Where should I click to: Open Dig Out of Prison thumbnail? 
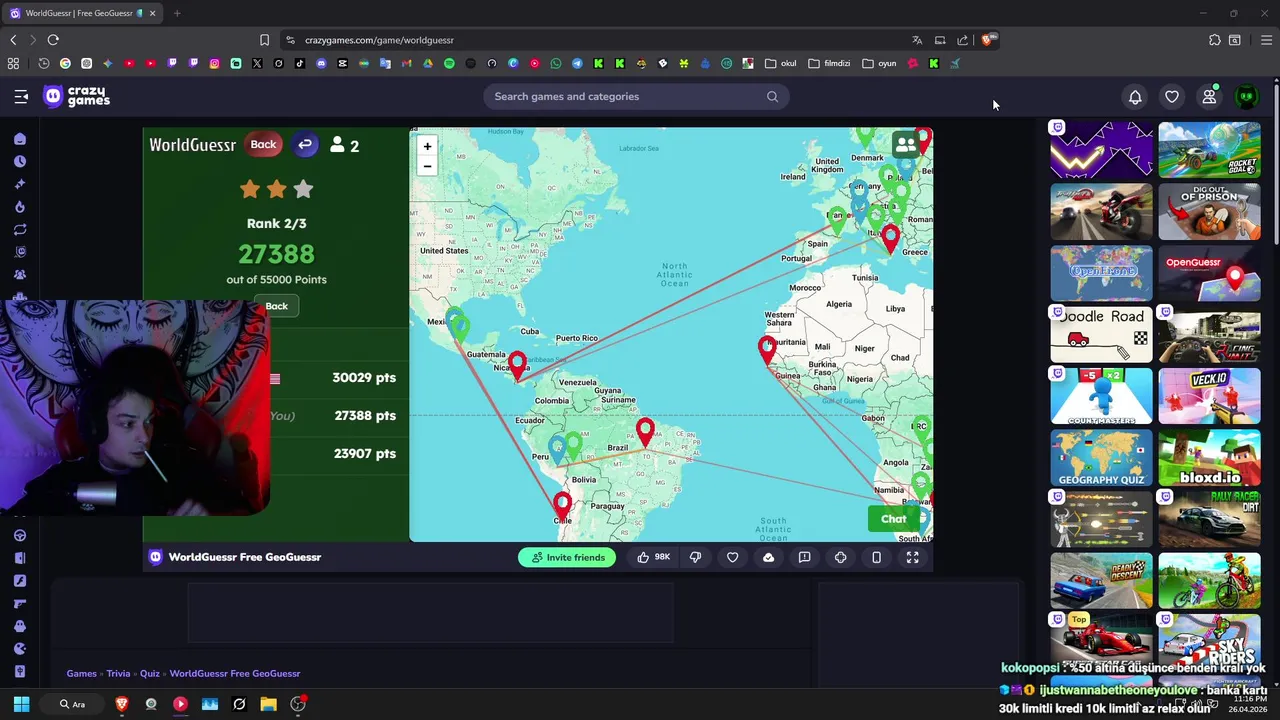point(1209,212)
